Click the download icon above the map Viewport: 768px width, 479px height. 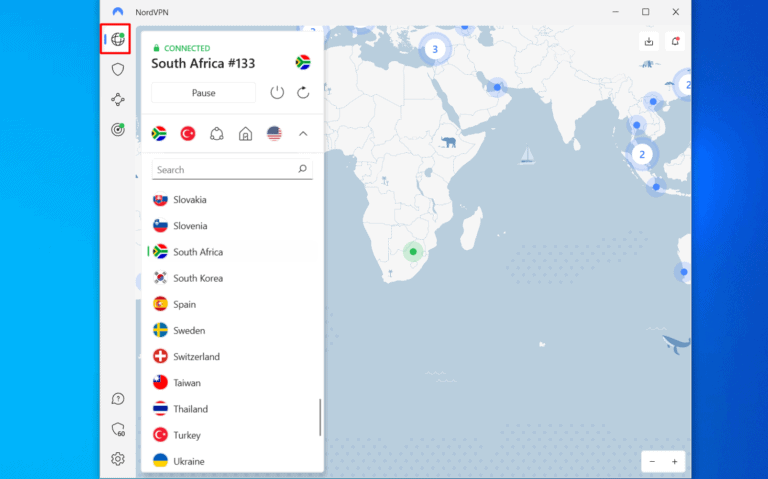pos(649,42)
